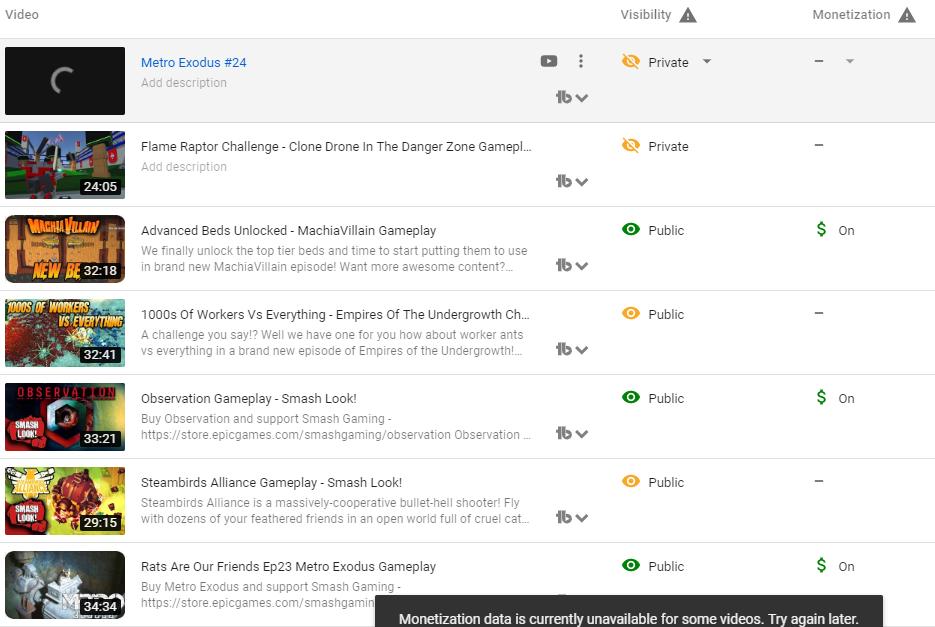Click private eye icon on Metro Exodus #24

pyautogui.click(x=630, y=61)
